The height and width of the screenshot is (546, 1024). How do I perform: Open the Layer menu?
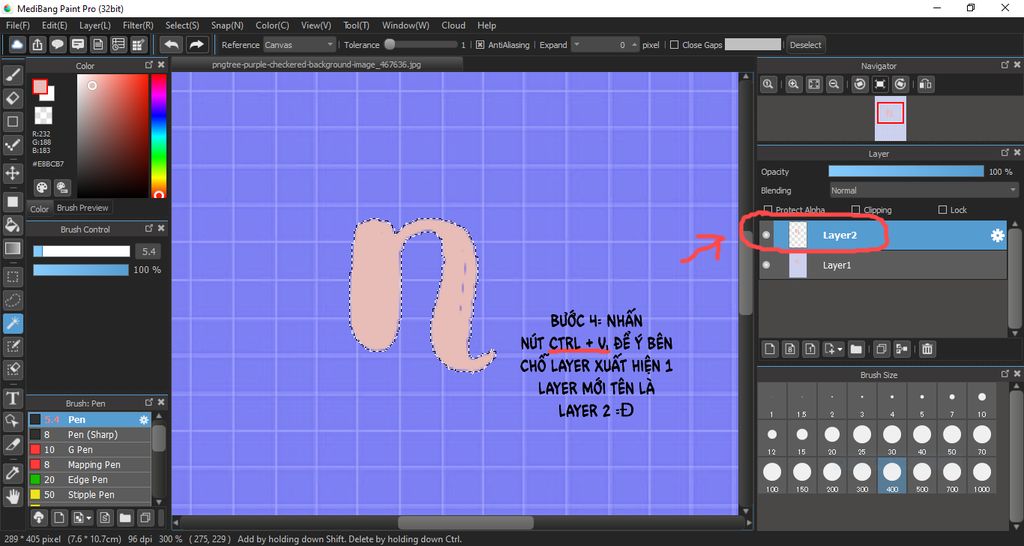(95, 25)
